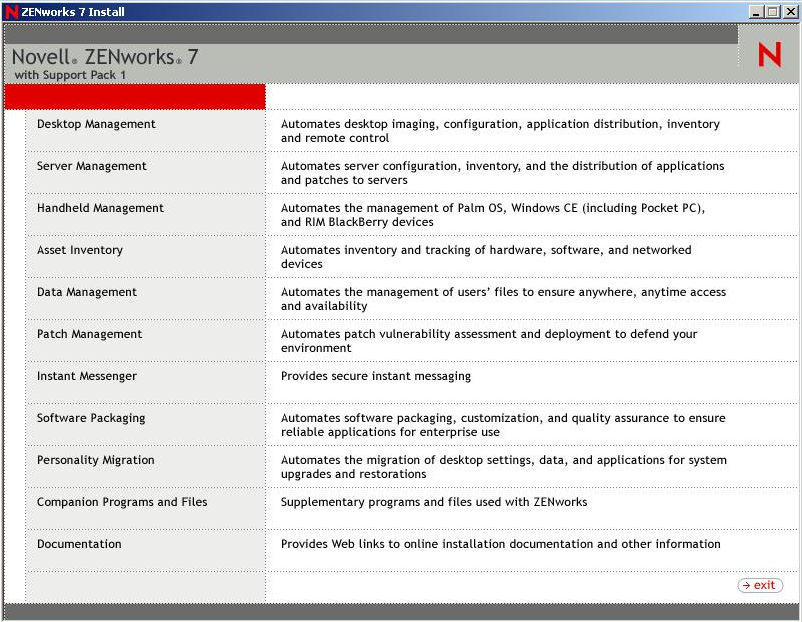Select Personality Migration entry
The image size is (802, 622).
tap(96, 460)
